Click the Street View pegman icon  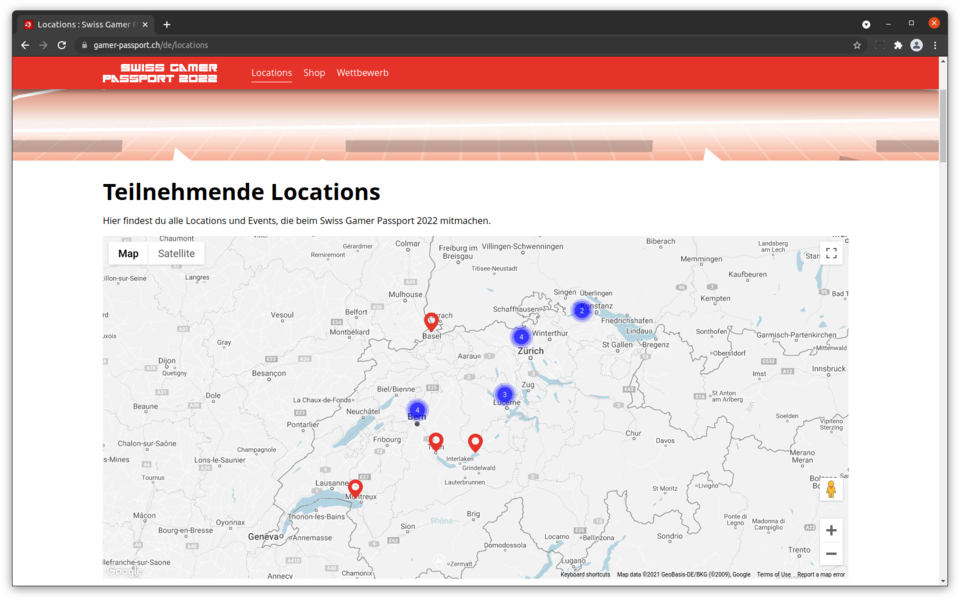[831, 489]
